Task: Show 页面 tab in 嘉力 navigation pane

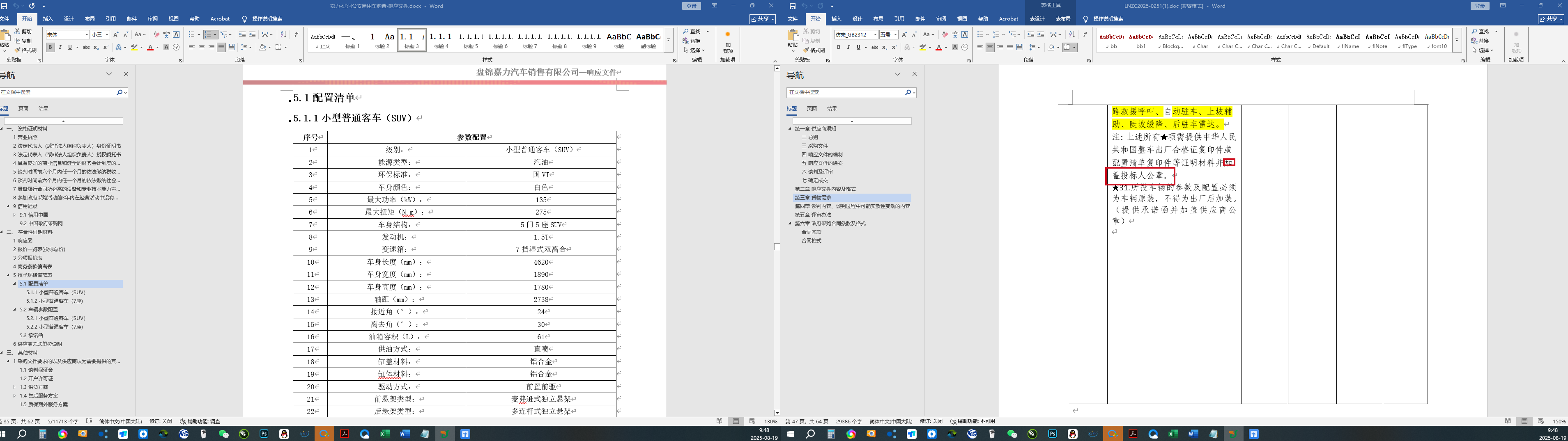Action: 23,109
